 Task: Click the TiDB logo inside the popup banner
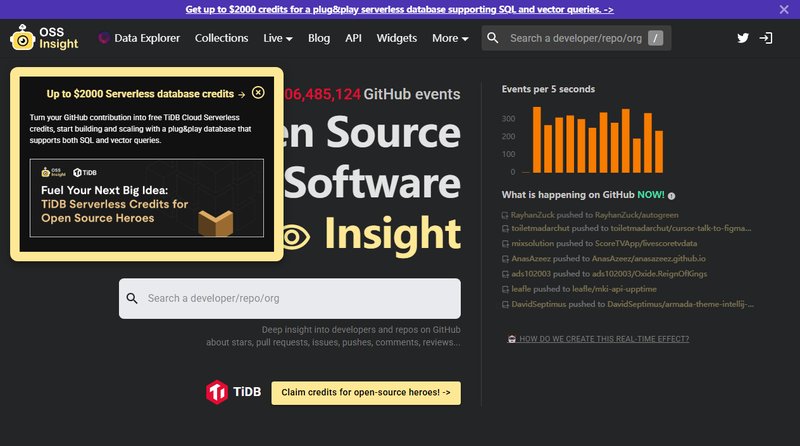click(x=85, y=172)
